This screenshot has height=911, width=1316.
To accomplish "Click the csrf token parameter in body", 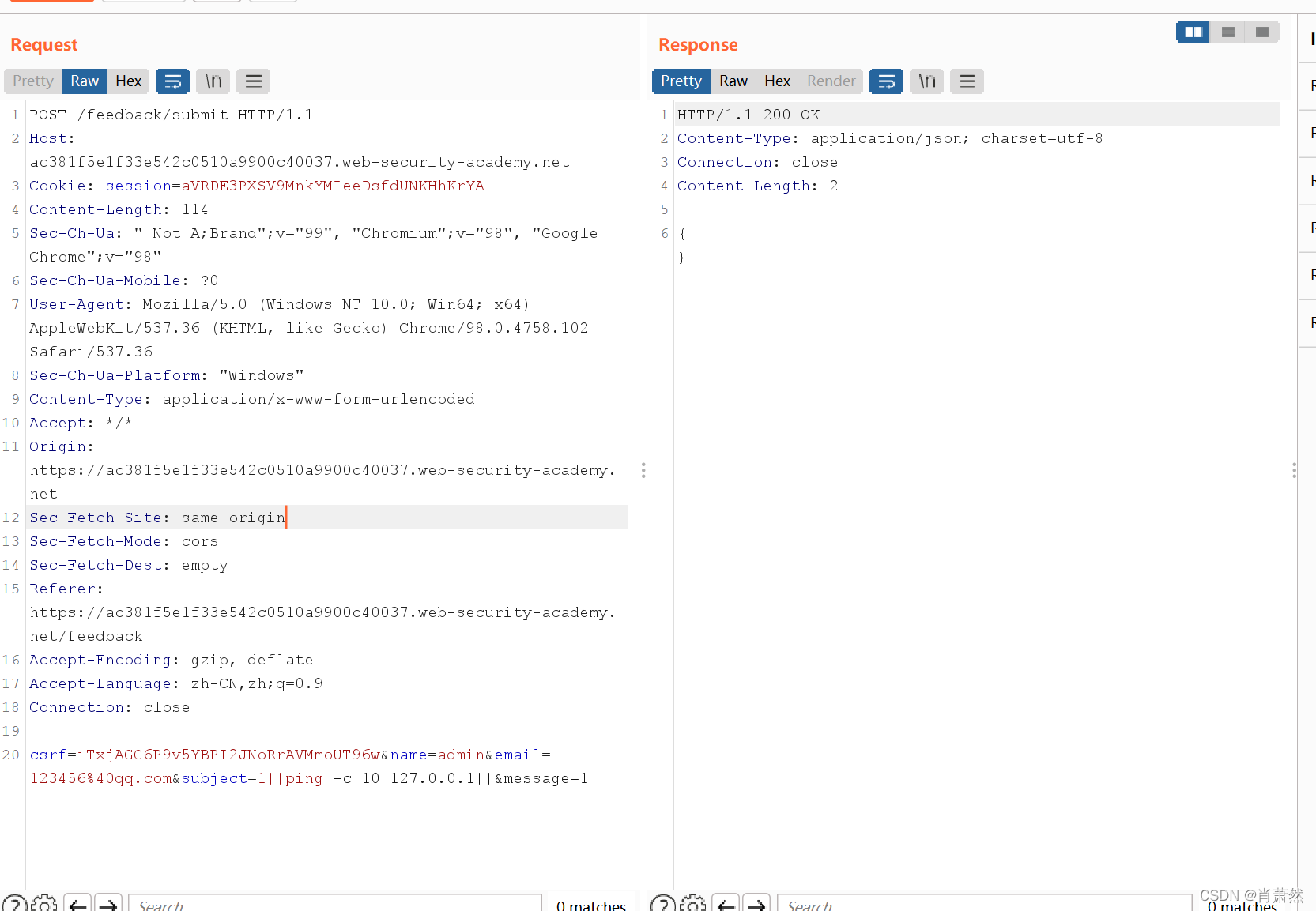I will click(205, 755).
